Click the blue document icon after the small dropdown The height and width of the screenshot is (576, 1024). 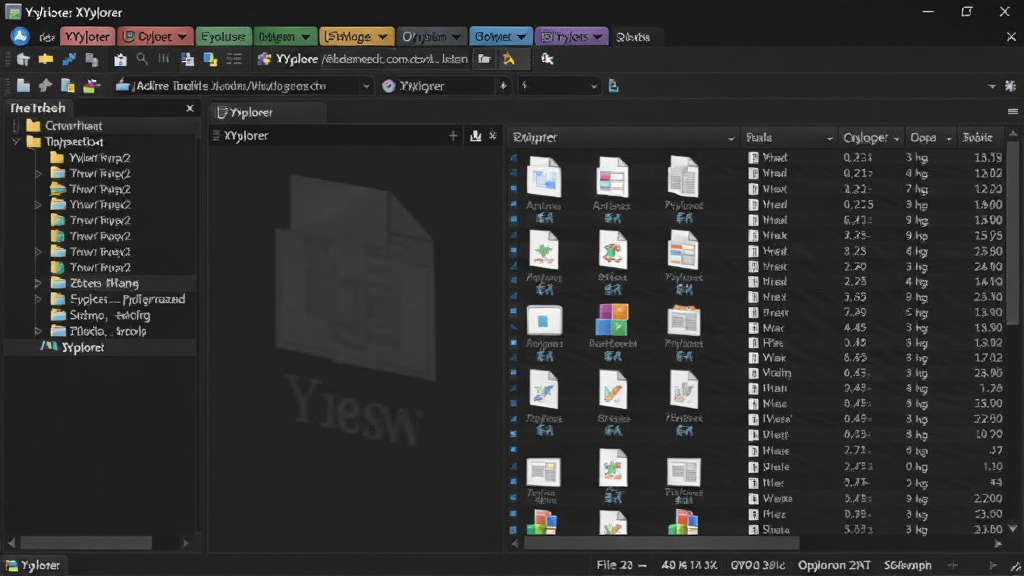click(x=613, y=86)
